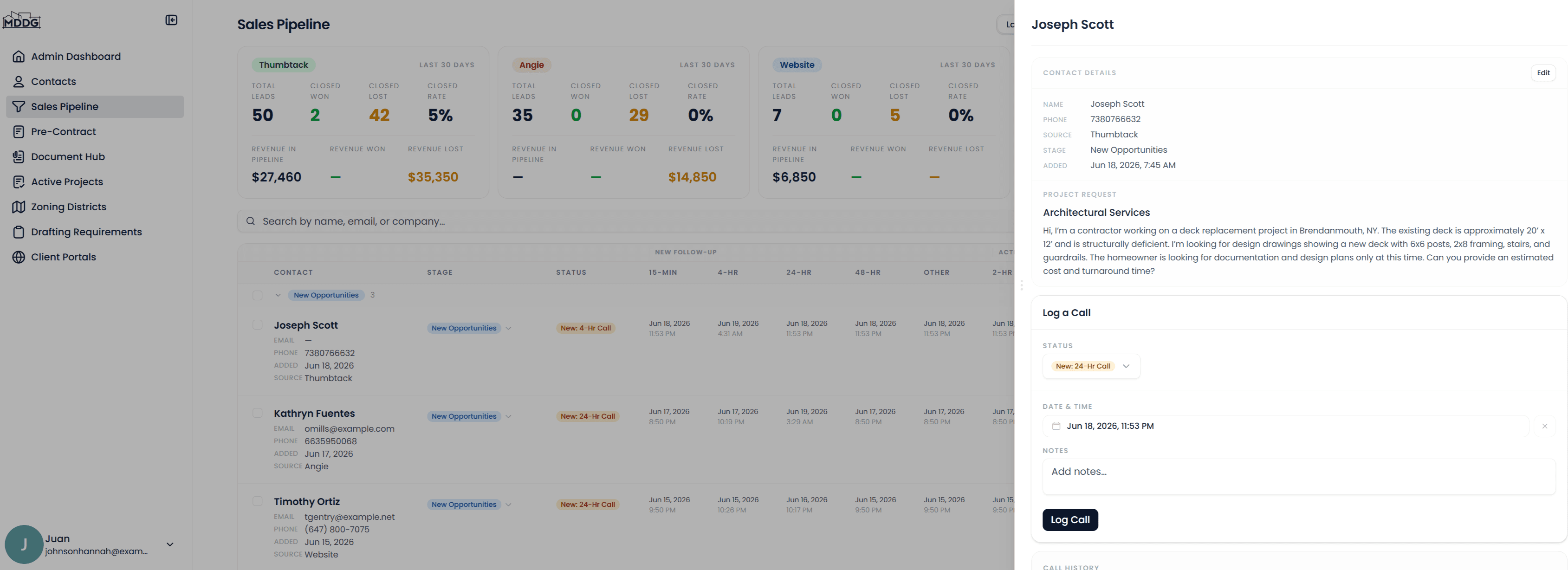This screenshot has width=1568, height=570.
Task: Click the Website source badge
Action: (x=797, y=65)
